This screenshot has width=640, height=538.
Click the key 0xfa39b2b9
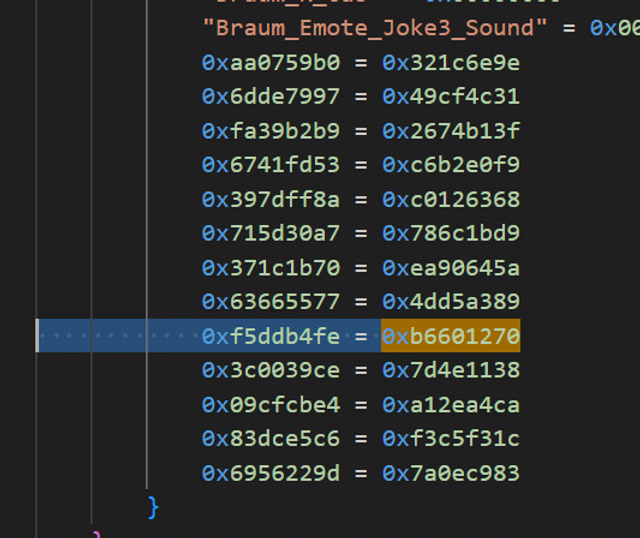270,131
